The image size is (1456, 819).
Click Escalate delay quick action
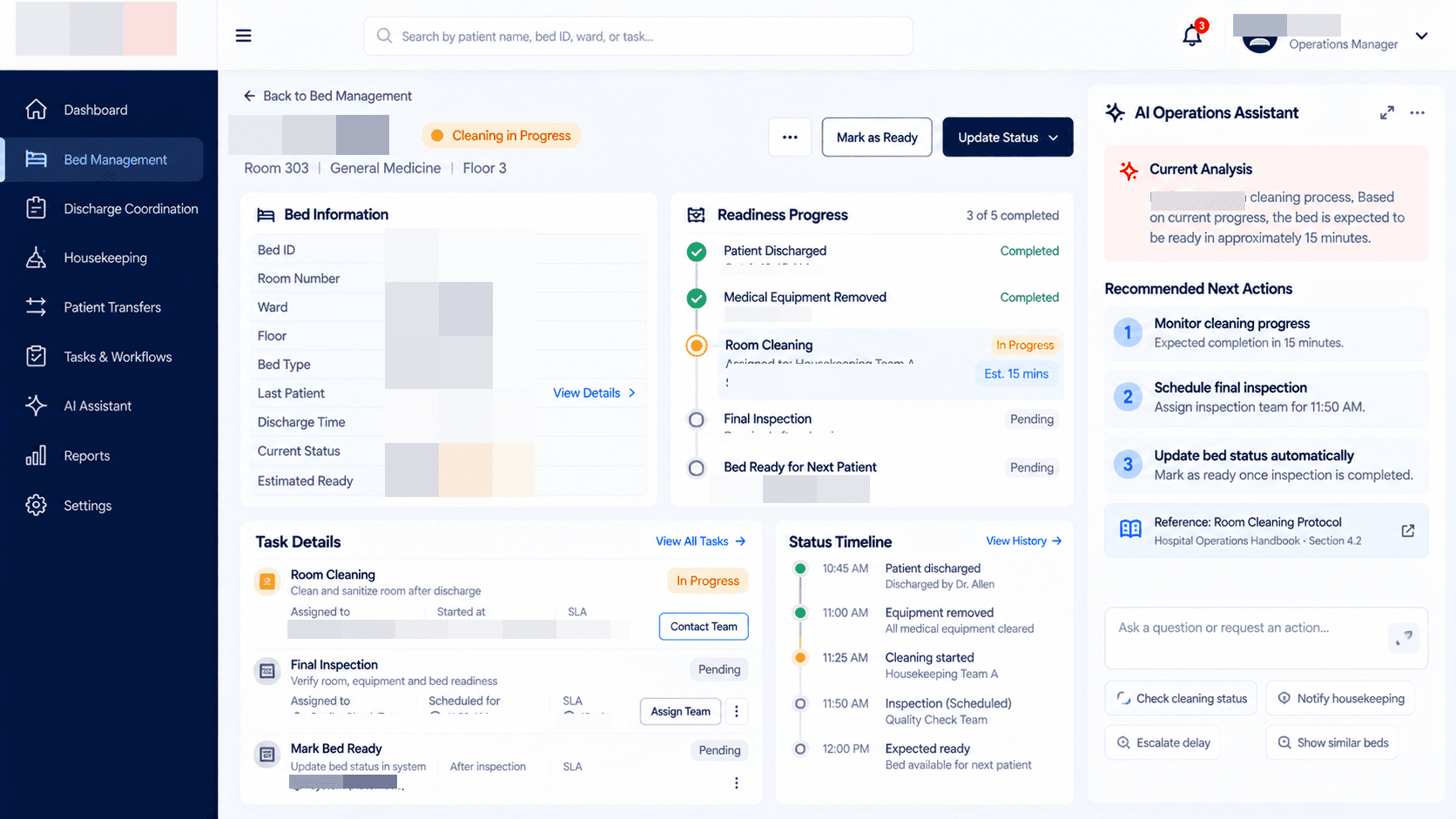pos(1163,743)
